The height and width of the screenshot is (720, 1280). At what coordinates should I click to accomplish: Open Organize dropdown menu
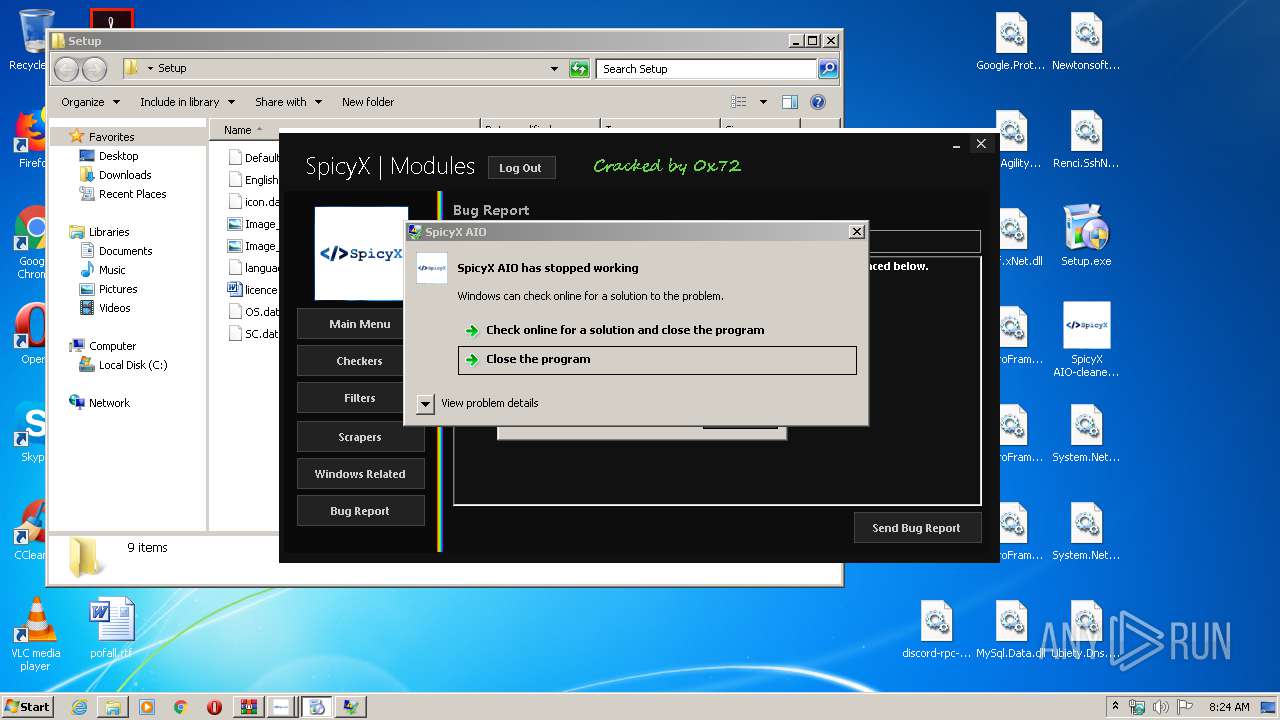coord(90,102)
